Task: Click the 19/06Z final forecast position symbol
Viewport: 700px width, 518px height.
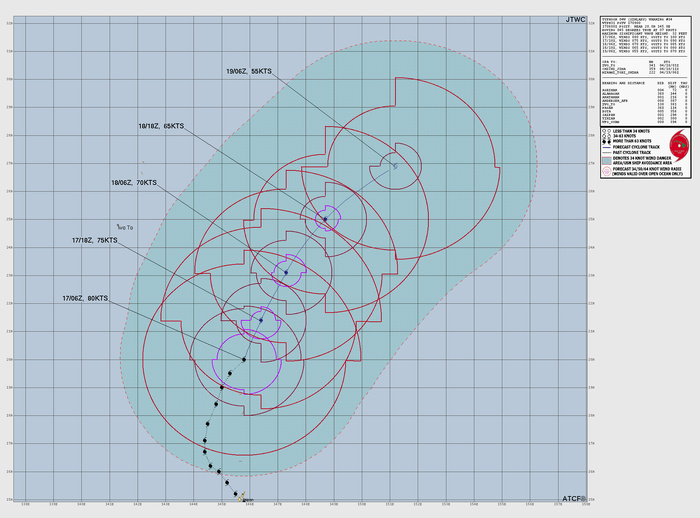Action: coord(395,166)
